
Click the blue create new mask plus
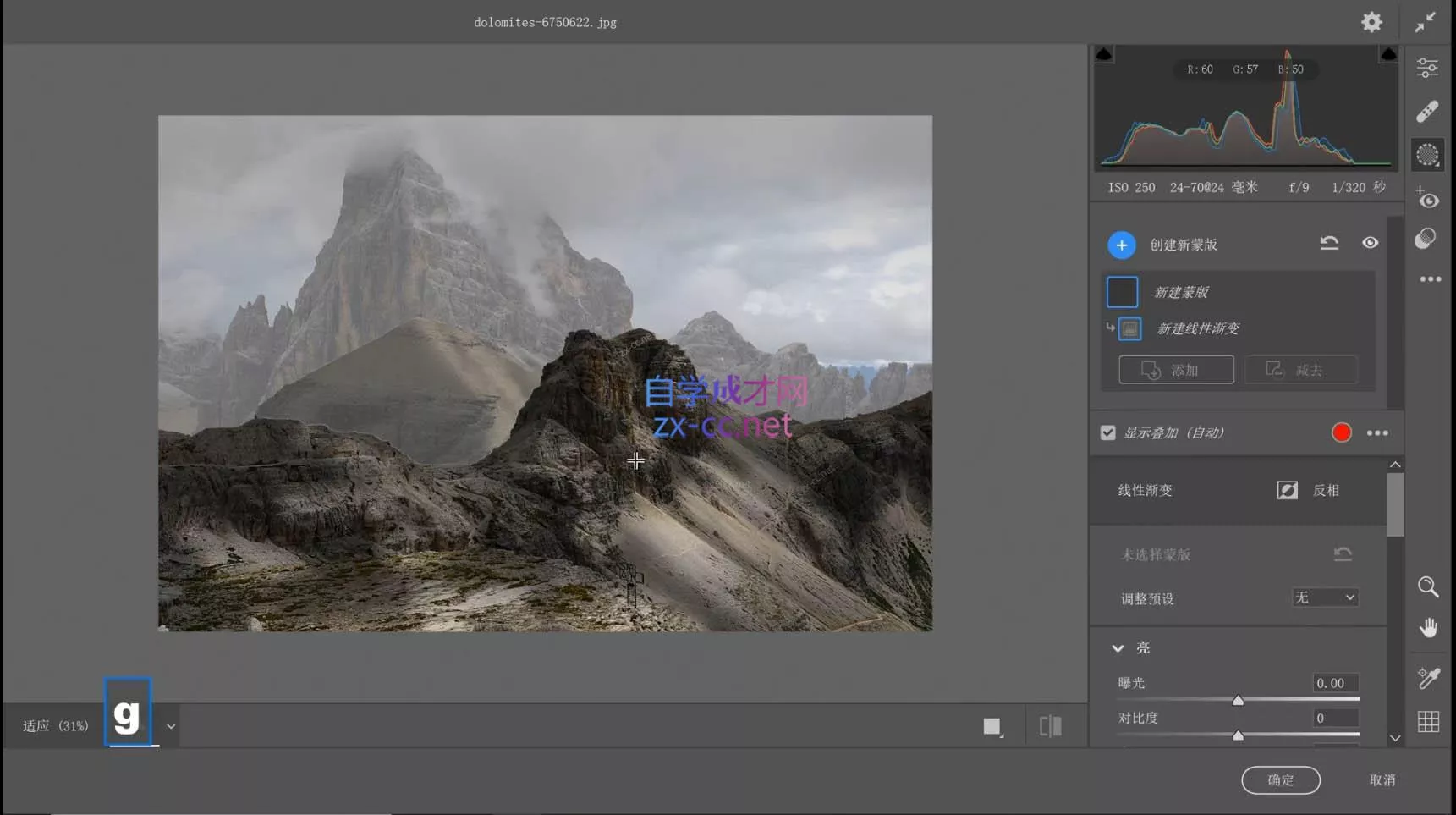point(1121,245)
